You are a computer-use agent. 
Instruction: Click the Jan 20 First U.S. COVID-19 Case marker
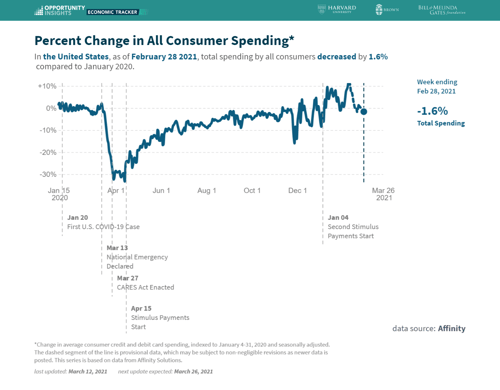[x=103, y=222]
